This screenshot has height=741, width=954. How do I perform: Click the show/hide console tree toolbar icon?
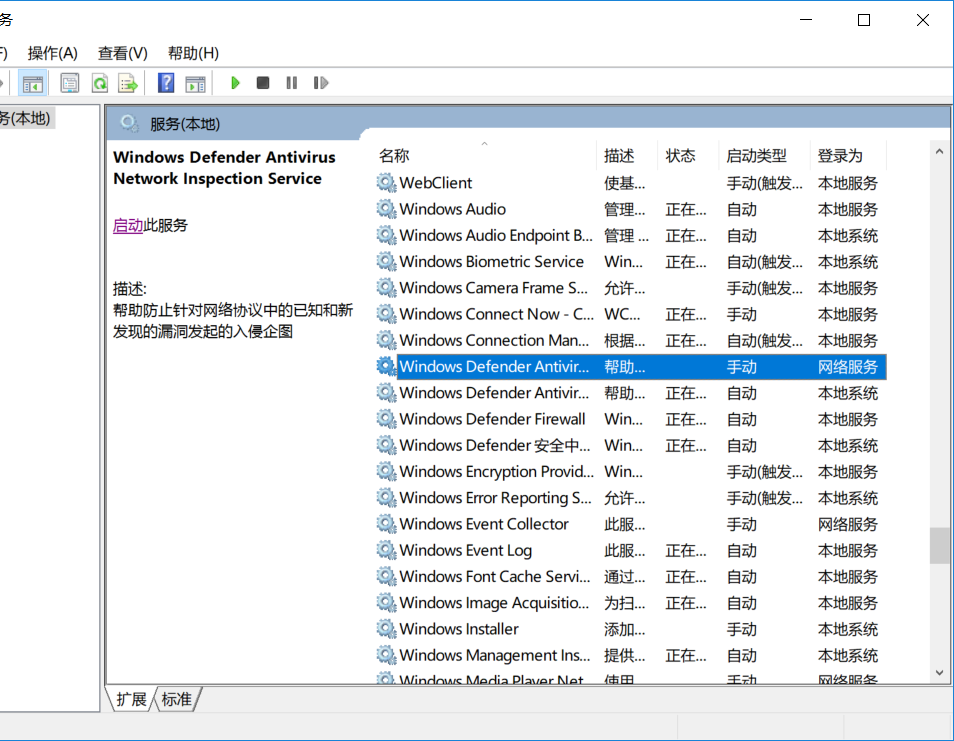[32, 83]
